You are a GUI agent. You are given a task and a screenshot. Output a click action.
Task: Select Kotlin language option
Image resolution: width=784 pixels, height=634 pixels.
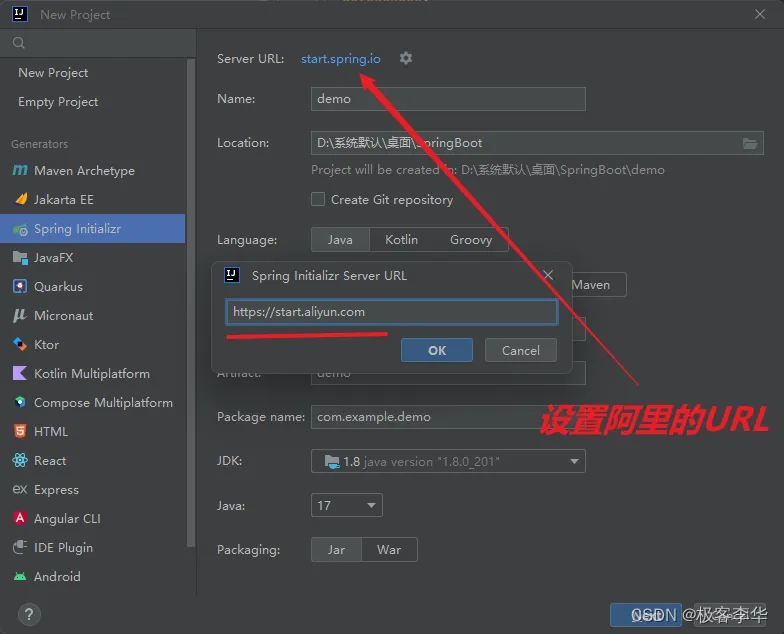401,240
